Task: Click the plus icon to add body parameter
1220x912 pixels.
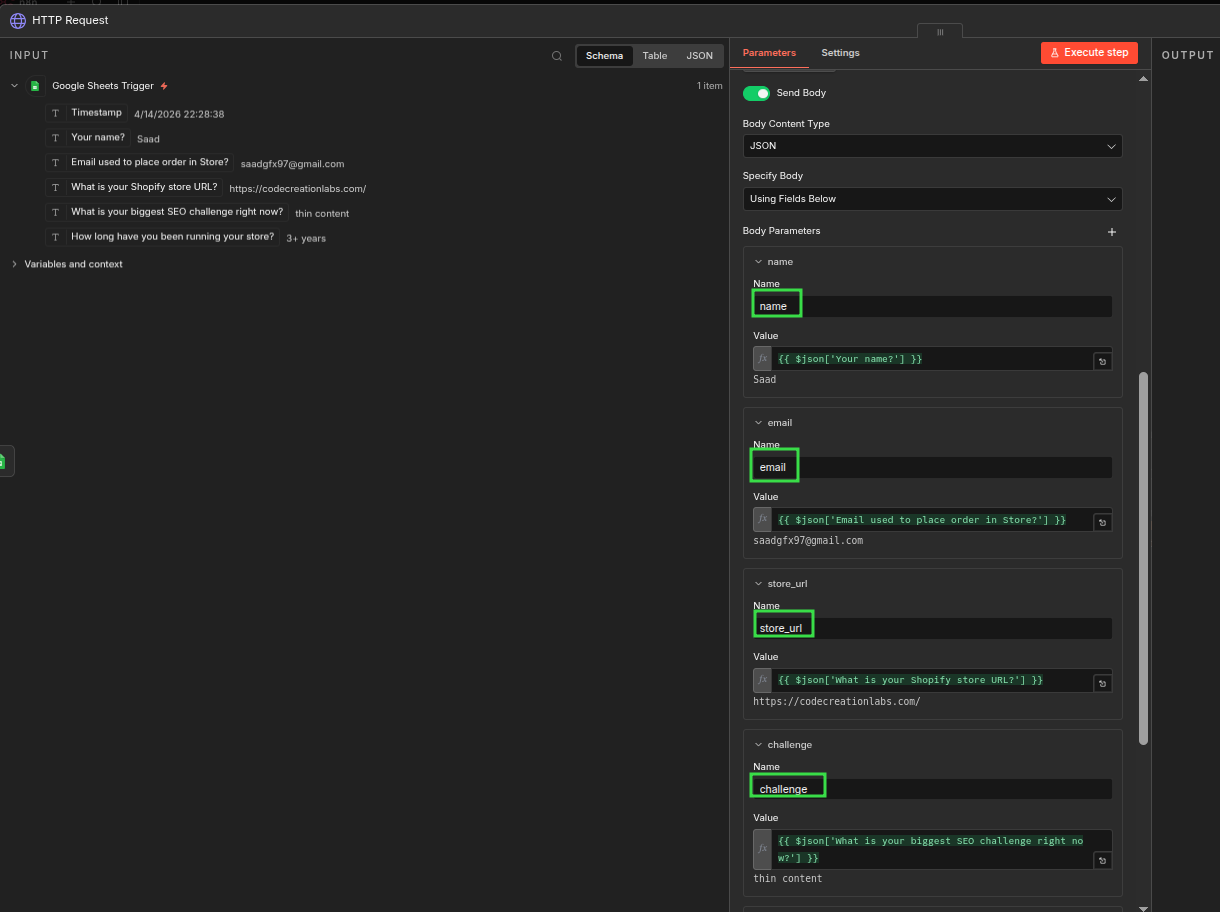Action: pos(1111,232)
